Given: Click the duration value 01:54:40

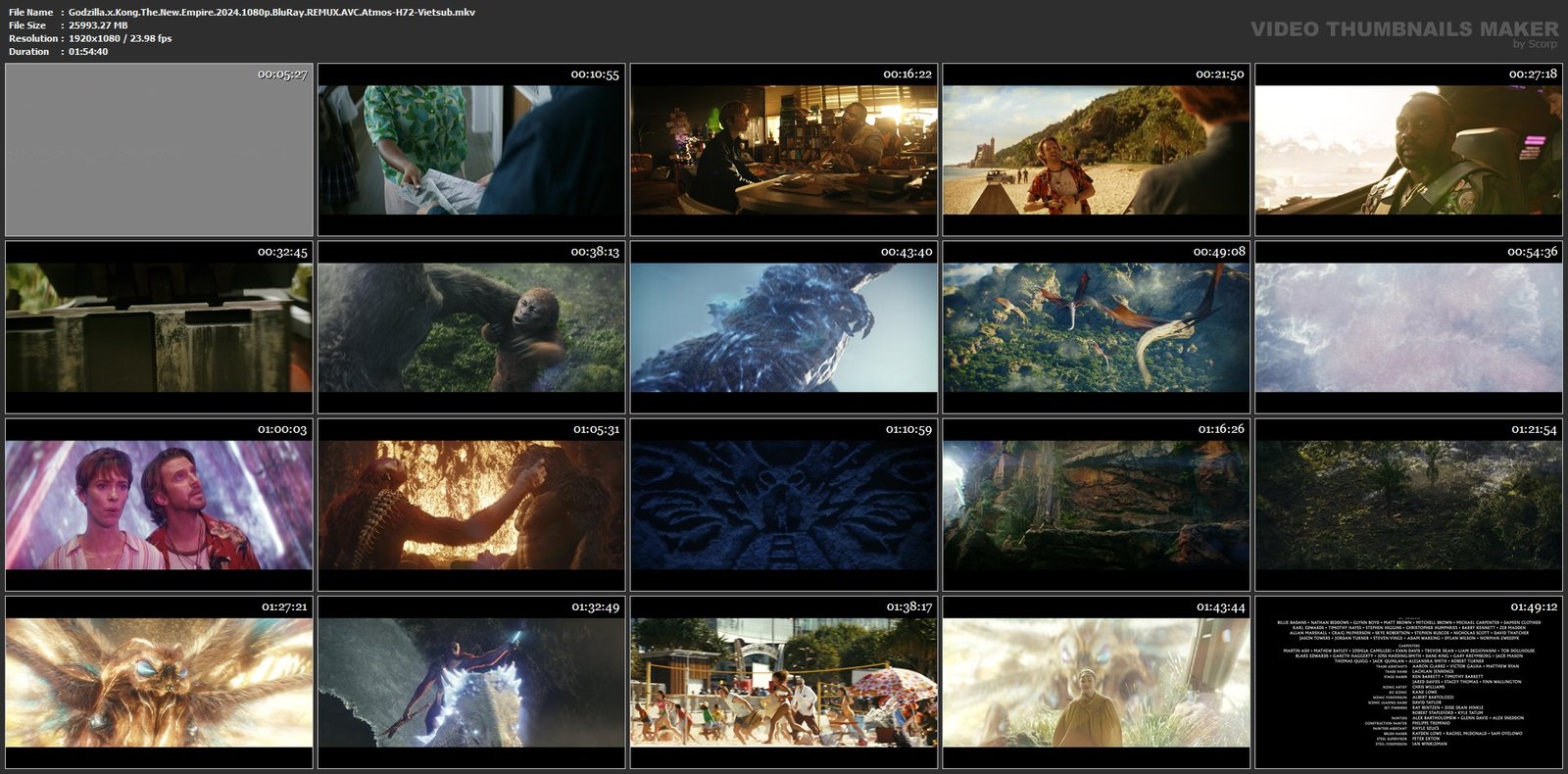Looking at the screenshot, I should coord(88,52).
